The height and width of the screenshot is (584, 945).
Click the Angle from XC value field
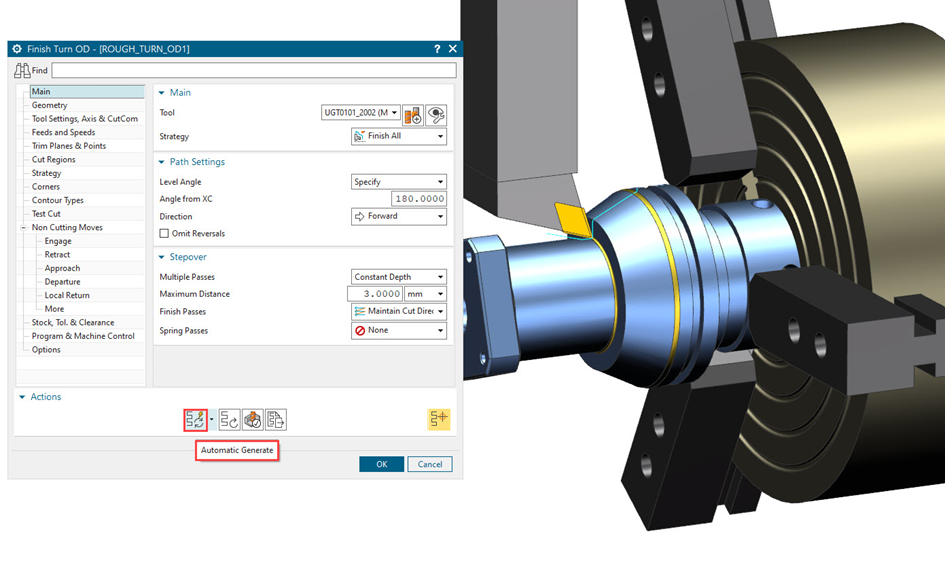click(398, 199)
